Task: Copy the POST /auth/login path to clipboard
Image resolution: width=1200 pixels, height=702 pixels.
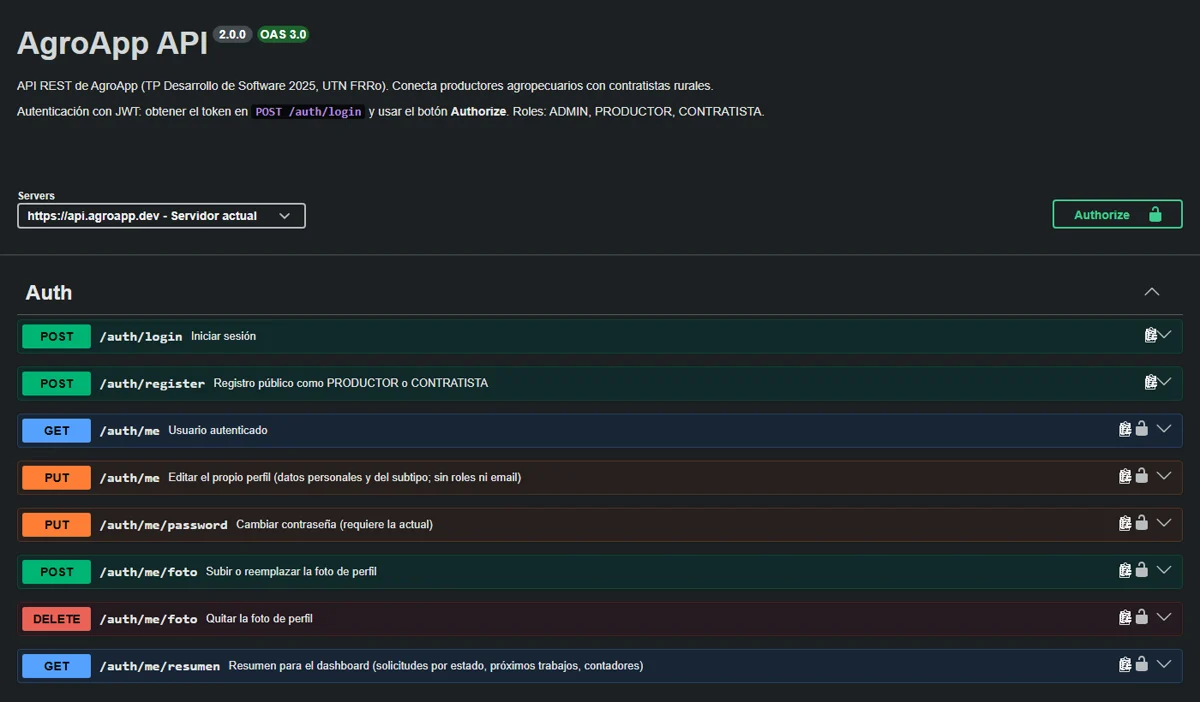Action: coord(1151,336)
